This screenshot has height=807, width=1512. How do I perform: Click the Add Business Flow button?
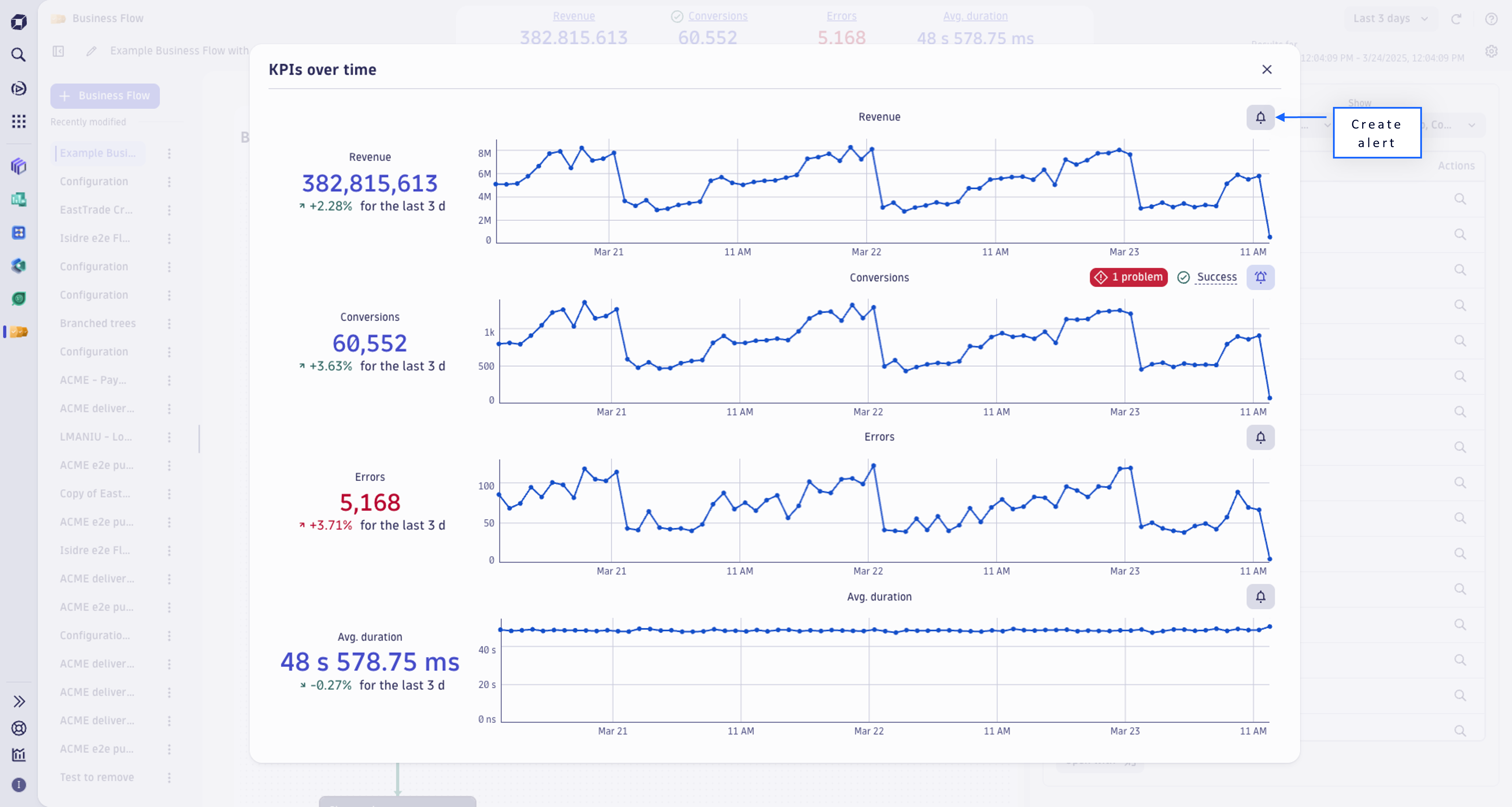click(105, 96)
